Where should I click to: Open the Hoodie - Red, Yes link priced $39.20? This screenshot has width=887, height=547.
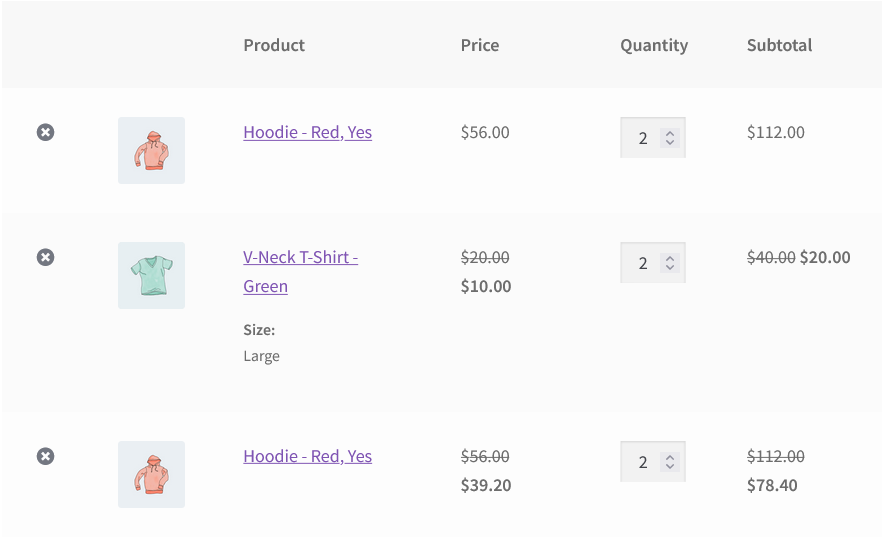coord(307,456)
